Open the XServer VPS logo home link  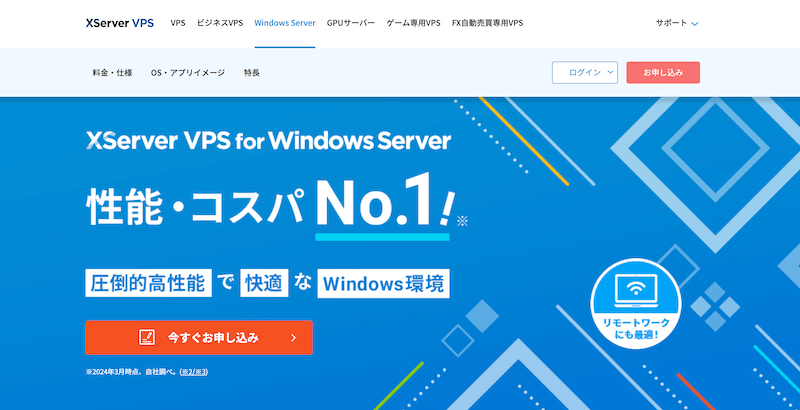tap(120, 23)
